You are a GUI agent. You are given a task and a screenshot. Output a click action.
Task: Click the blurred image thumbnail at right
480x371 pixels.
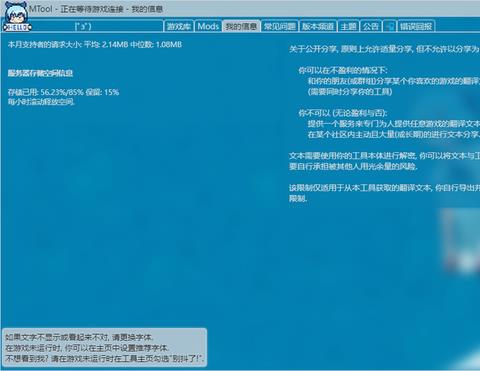(x=461, y=240)
